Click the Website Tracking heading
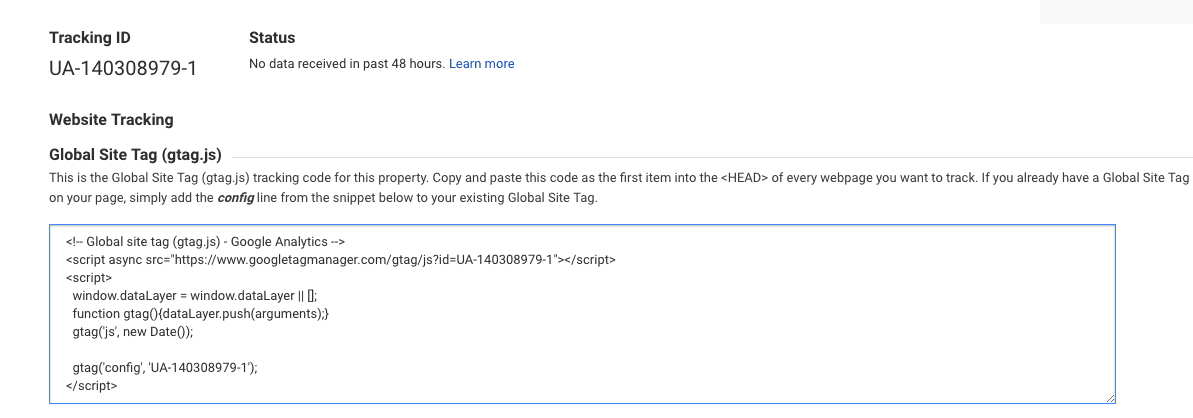The image size is (1193, 418). click(111, 120)
